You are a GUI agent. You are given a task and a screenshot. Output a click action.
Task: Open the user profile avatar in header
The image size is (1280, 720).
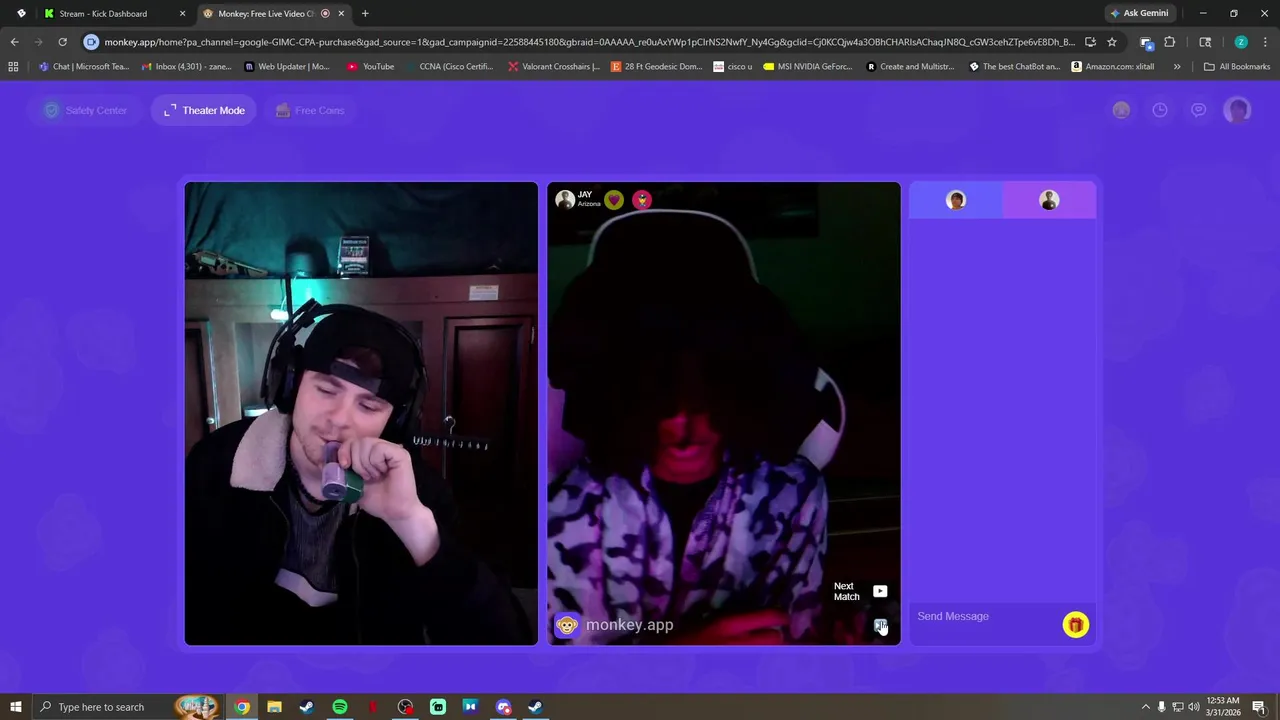click(x=1237, y=110)
